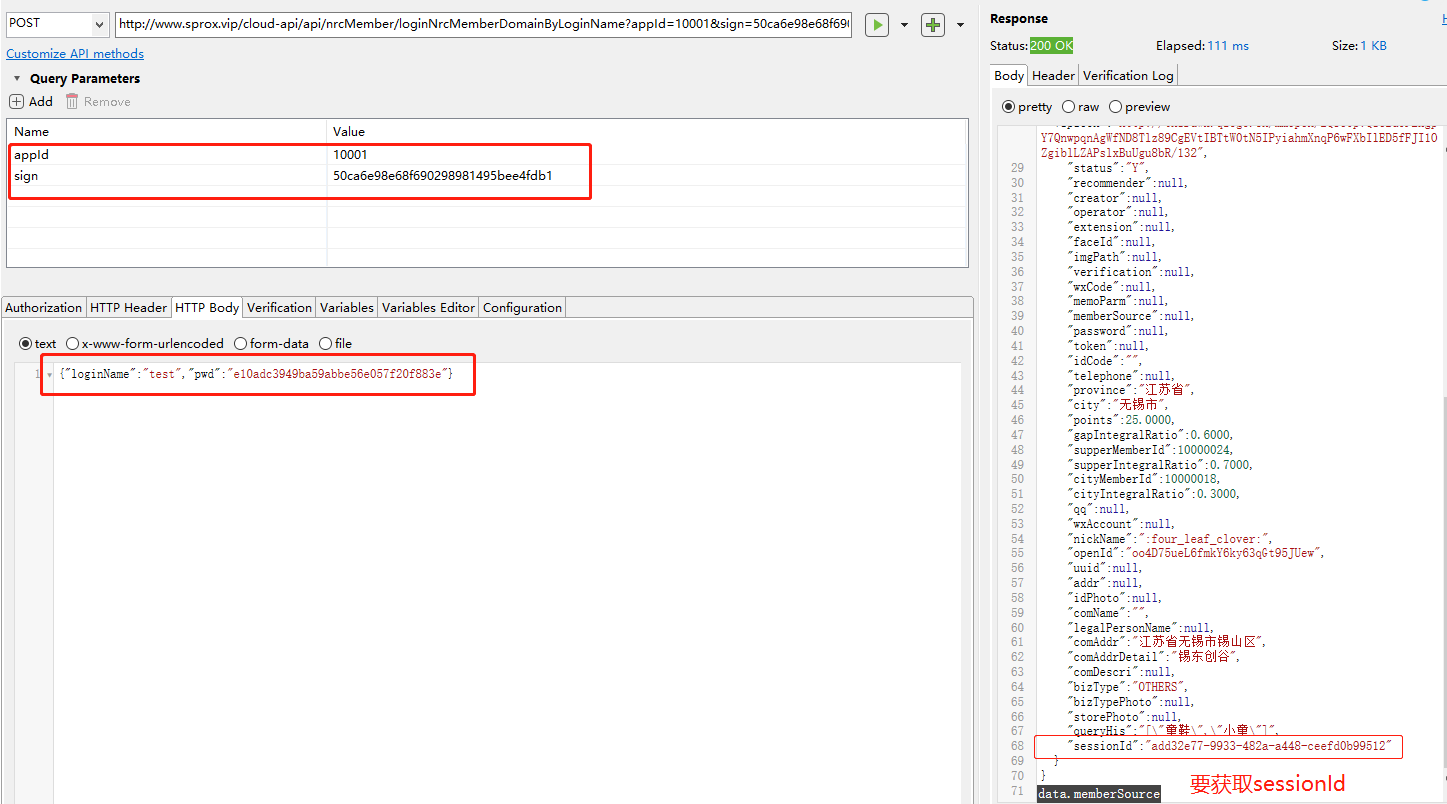
Task: Go to the Verification request tab
Action: coord(280,307)
